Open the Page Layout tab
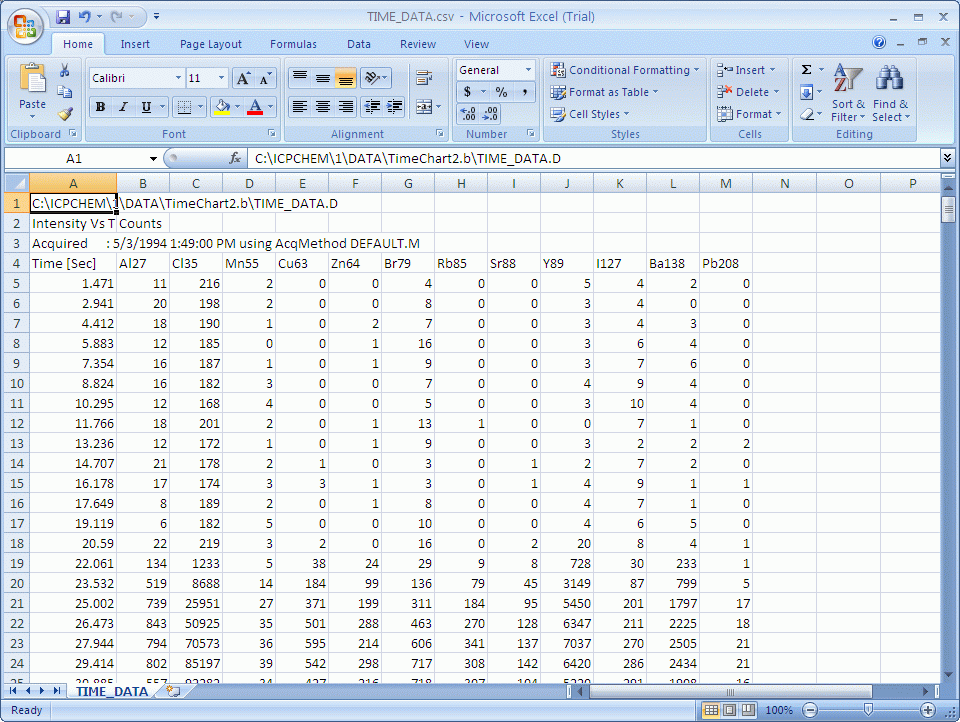Screen dimensions: 960x722 click(x=211, y=44)
